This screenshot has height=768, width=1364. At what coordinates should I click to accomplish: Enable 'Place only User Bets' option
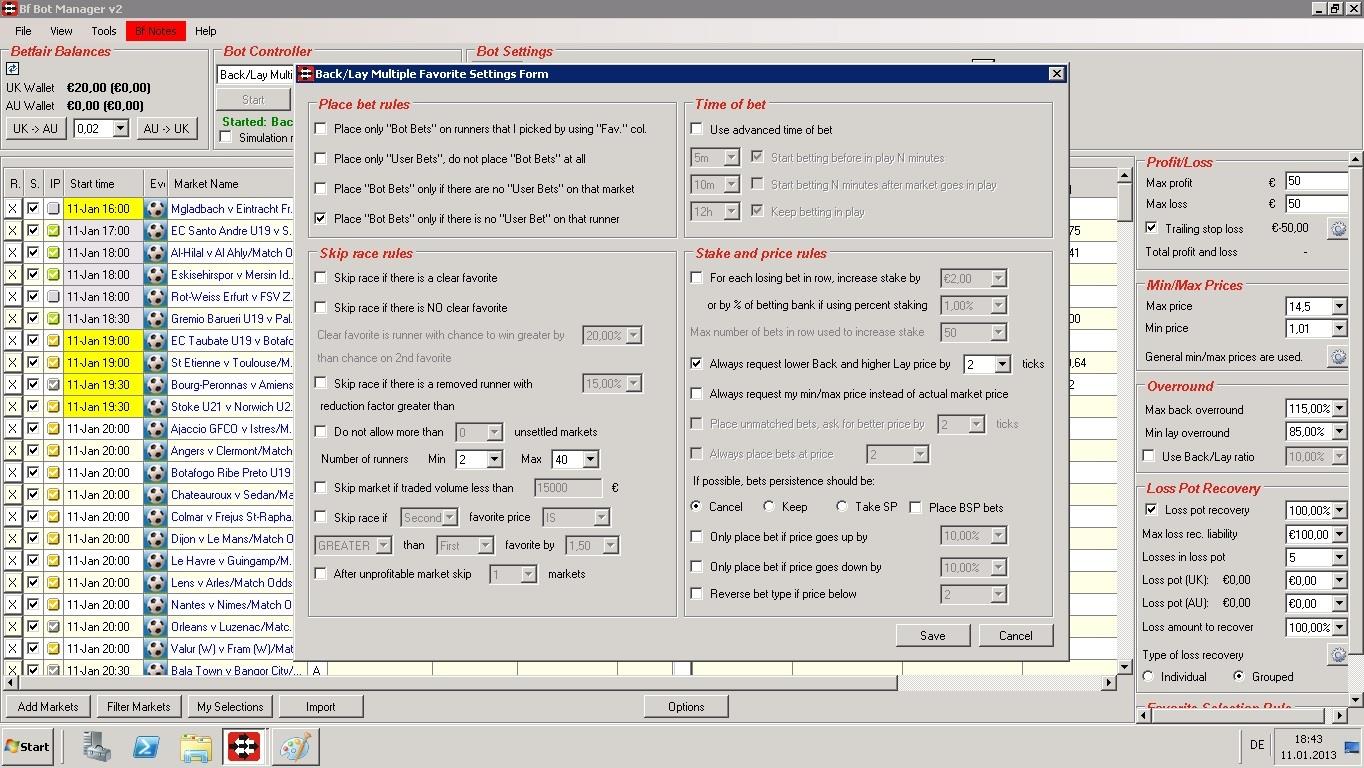pyautogui.click(x=320, y=158)
